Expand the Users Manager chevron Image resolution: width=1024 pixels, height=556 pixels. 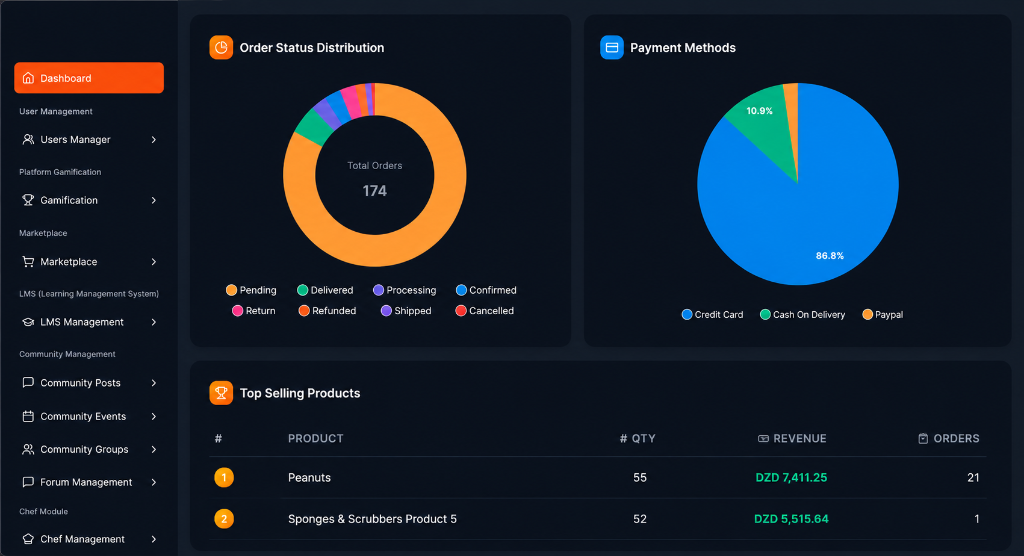tap(153, 139)
